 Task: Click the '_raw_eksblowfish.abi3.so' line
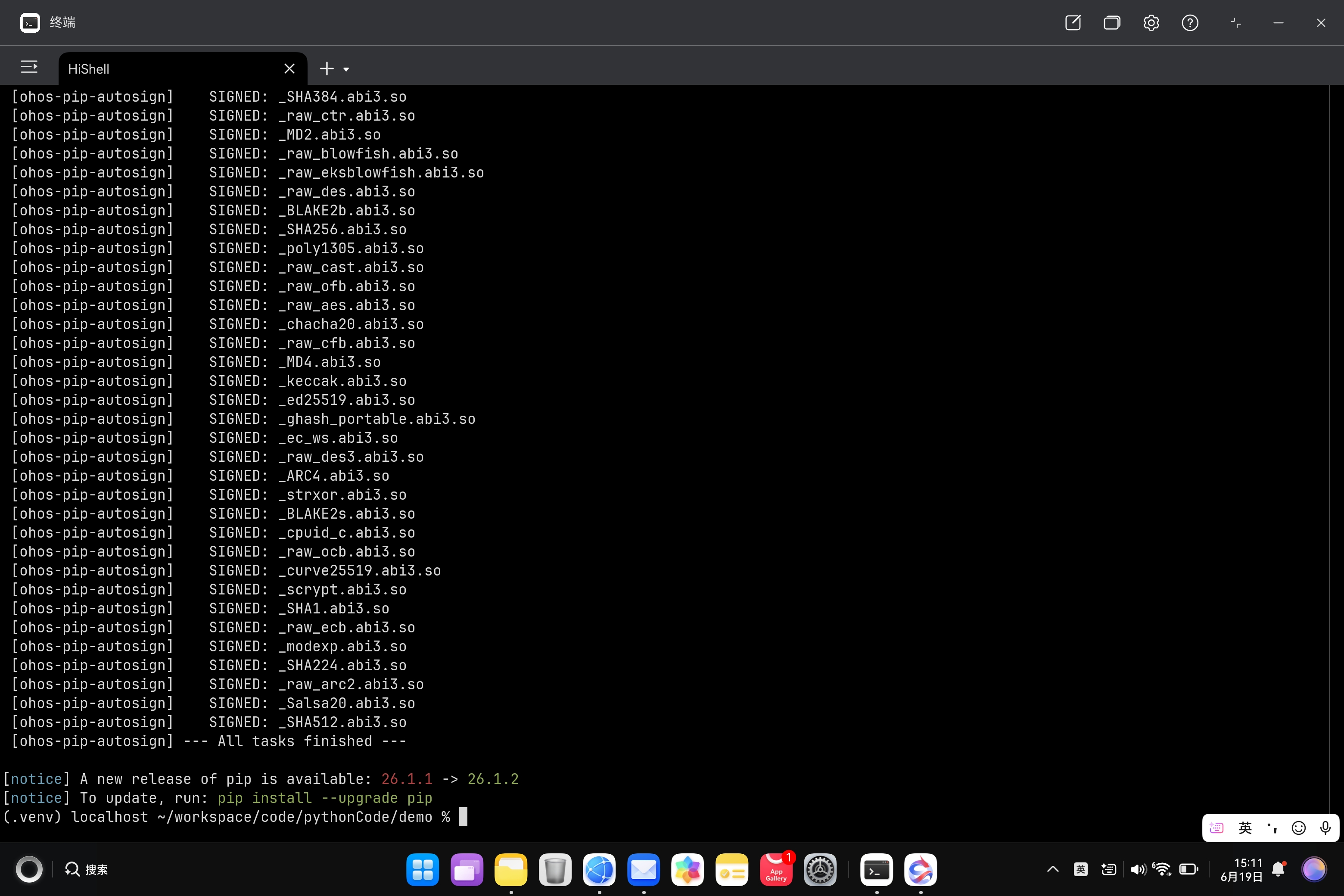pos(381,173)
